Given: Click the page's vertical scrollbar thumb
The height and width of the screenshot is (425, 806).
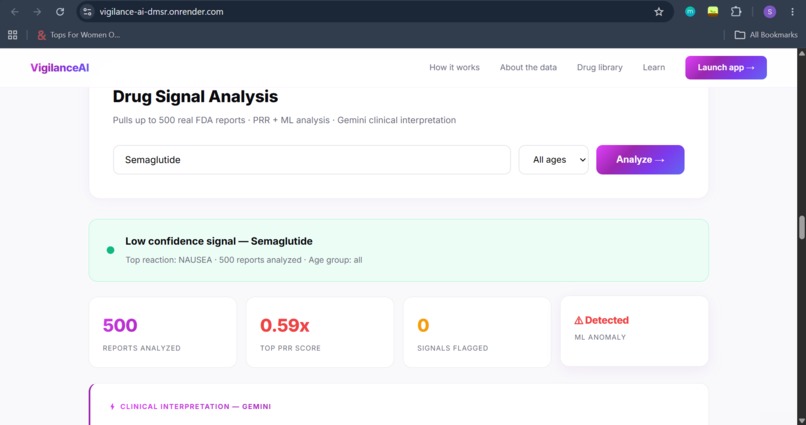Looking at the screenshot, I should (x=801, y=227).
